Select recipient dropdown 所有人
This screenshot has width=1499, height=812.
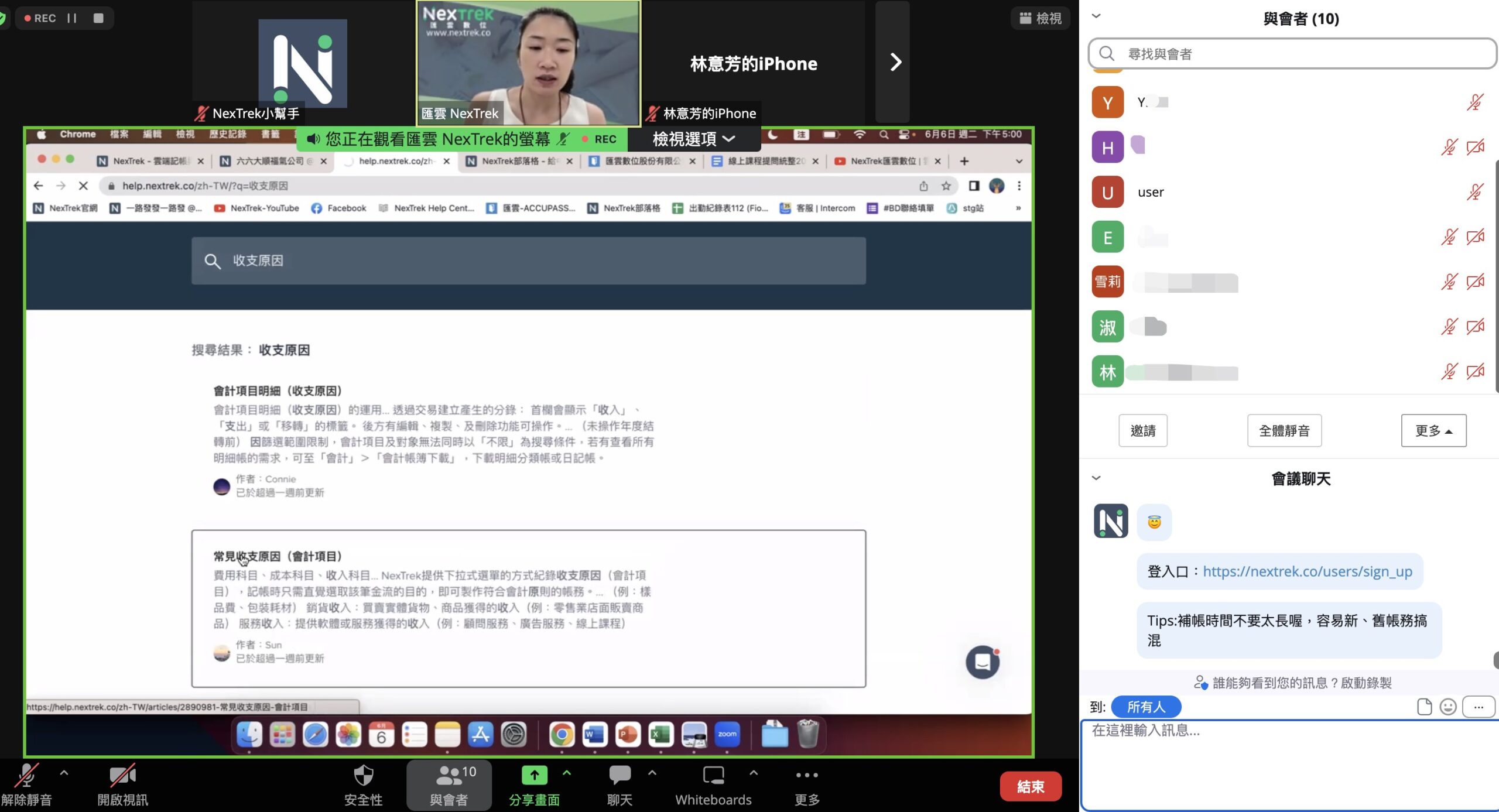pos(1145,707)
